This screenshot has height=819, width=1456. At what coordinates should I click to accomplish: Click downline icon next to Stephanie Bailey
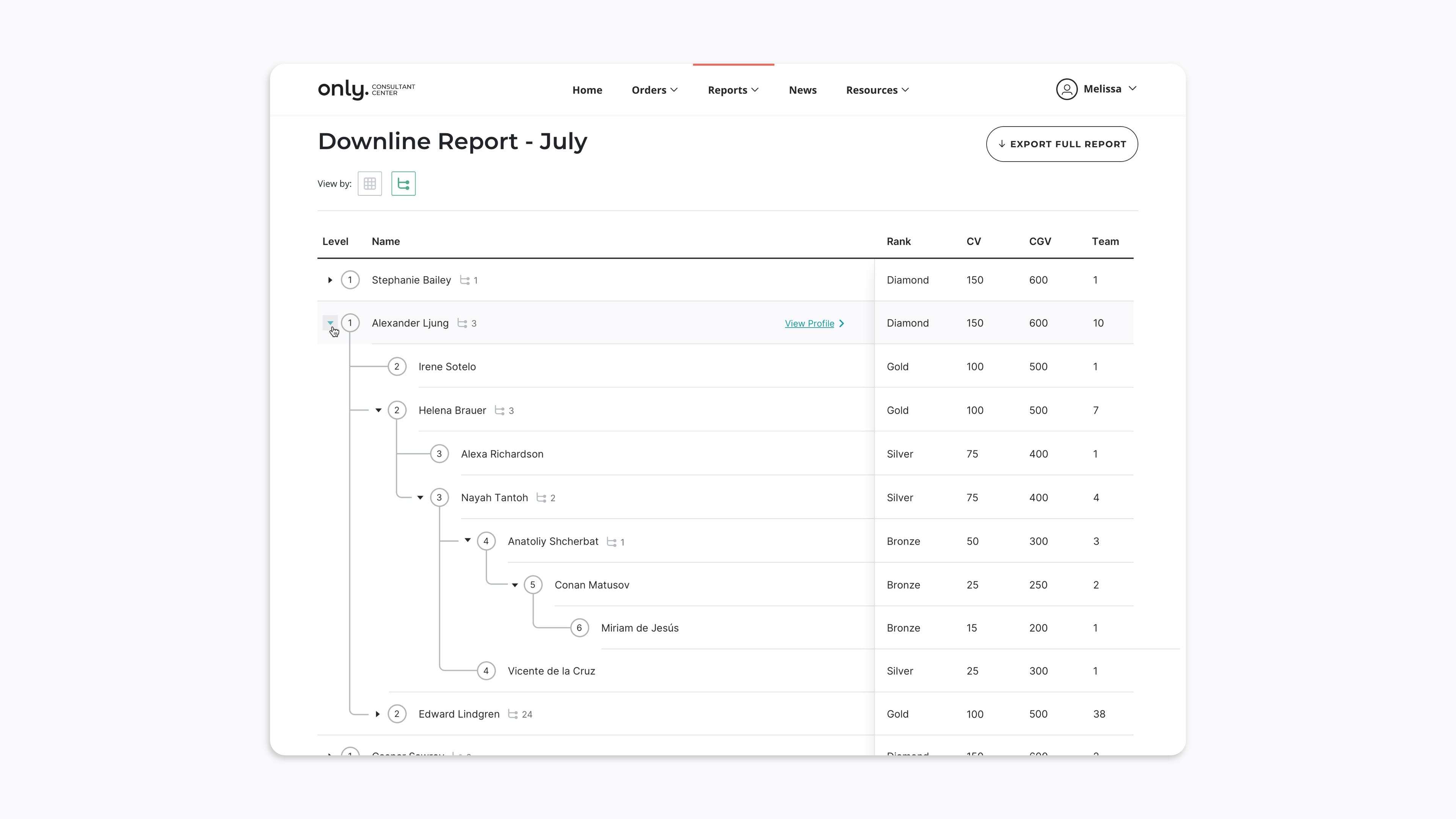point(464,280)
